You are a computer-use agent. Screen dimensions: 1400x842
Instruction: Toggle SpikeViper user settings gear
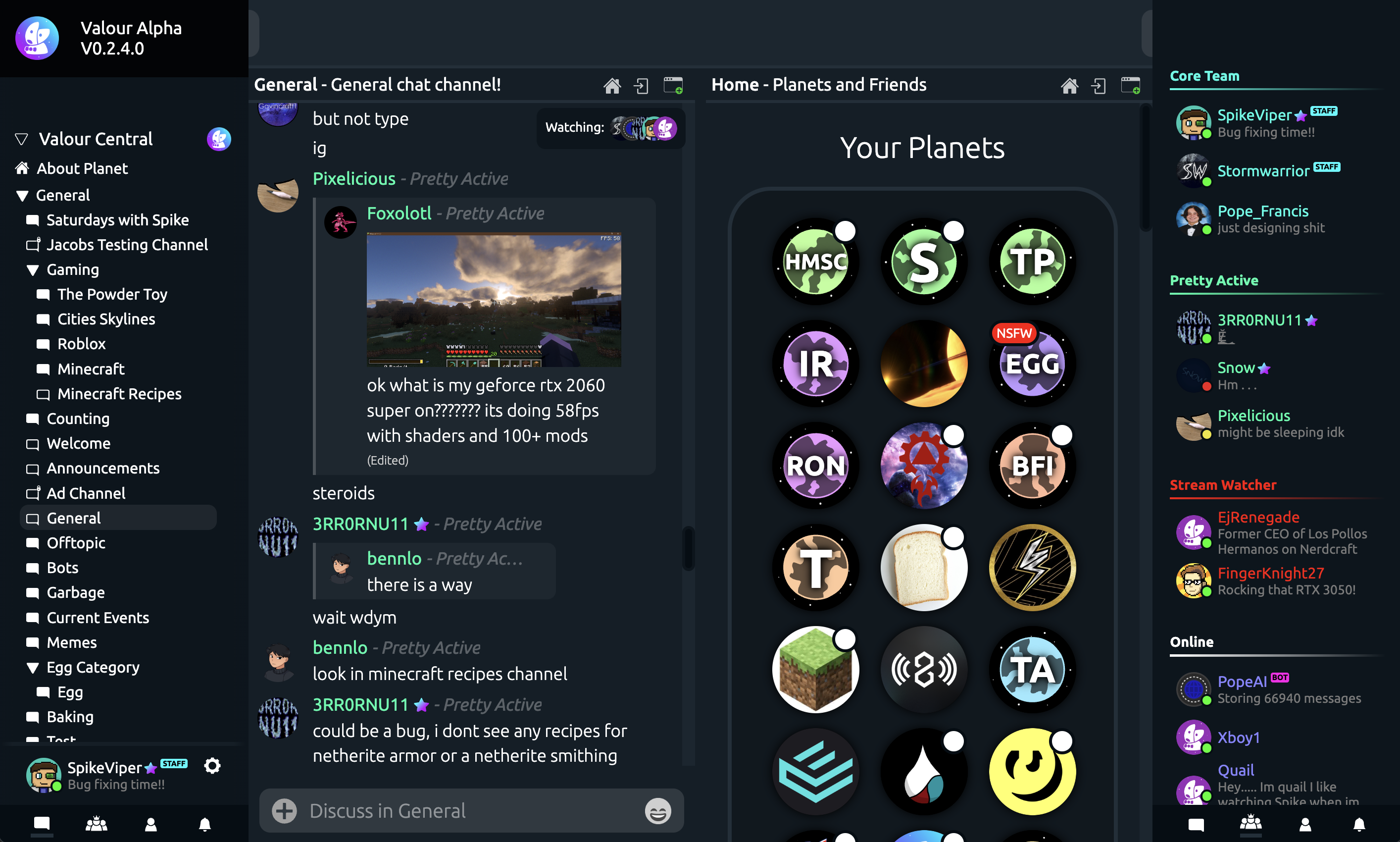[x=213, y=764]
